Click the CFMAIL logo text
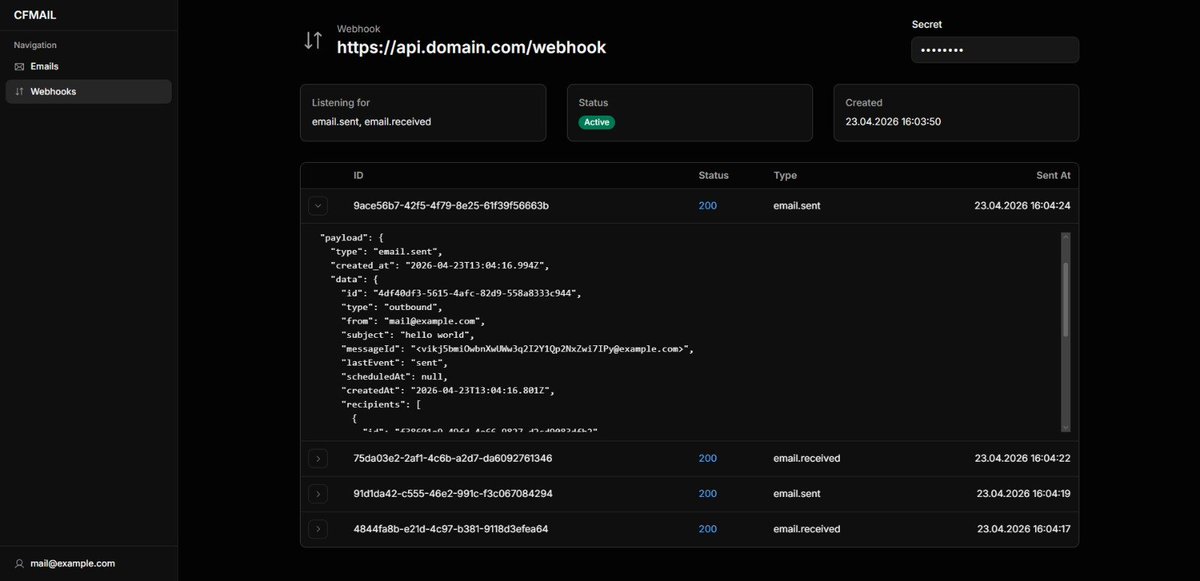The height and width of the screenshot is (581, 1200). (33, 14)
